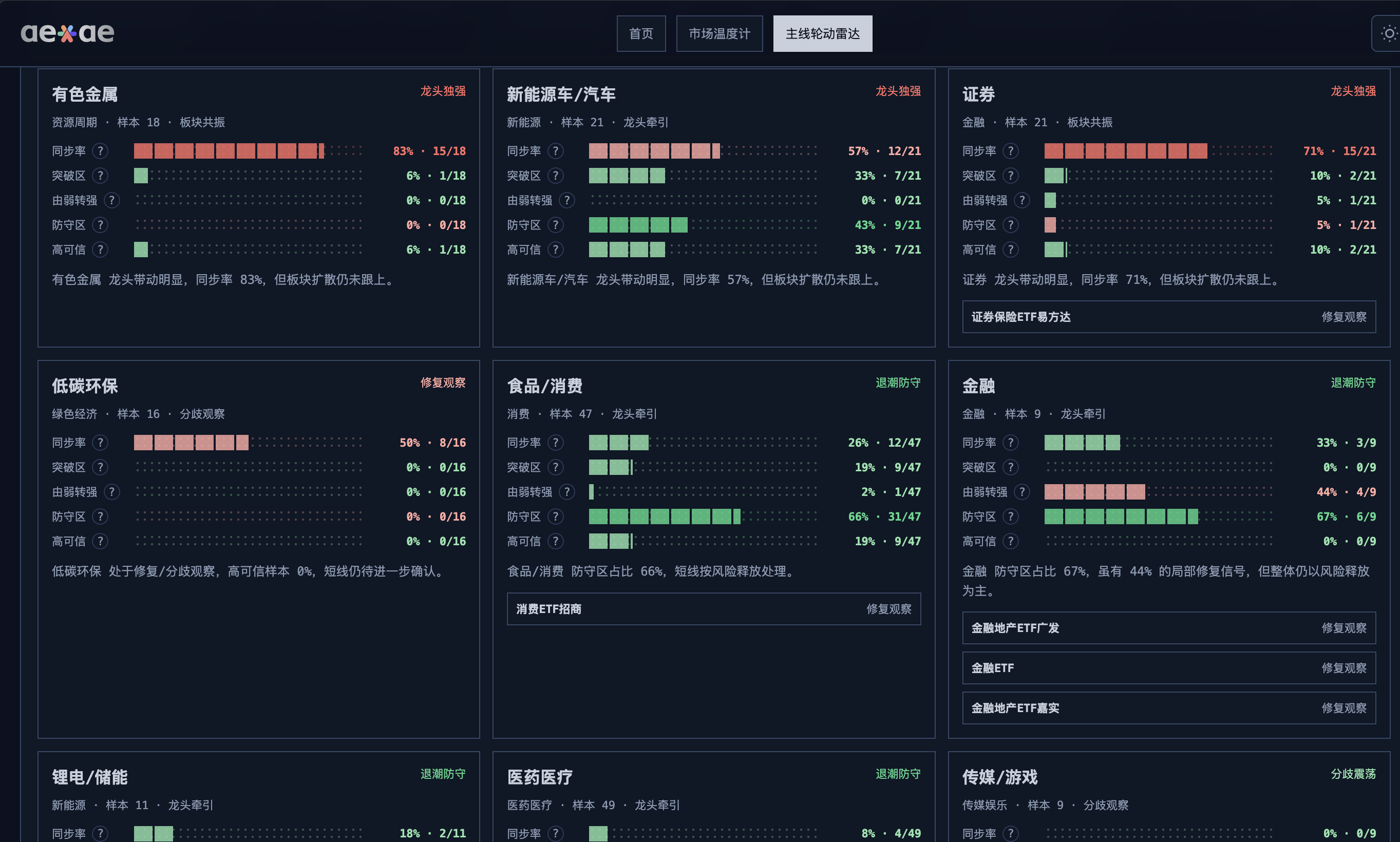Viewport: 1400px width, 842px height.
Task: Click help icon beside 由弱转强 in 金融 card
Action: [1022, 492]
